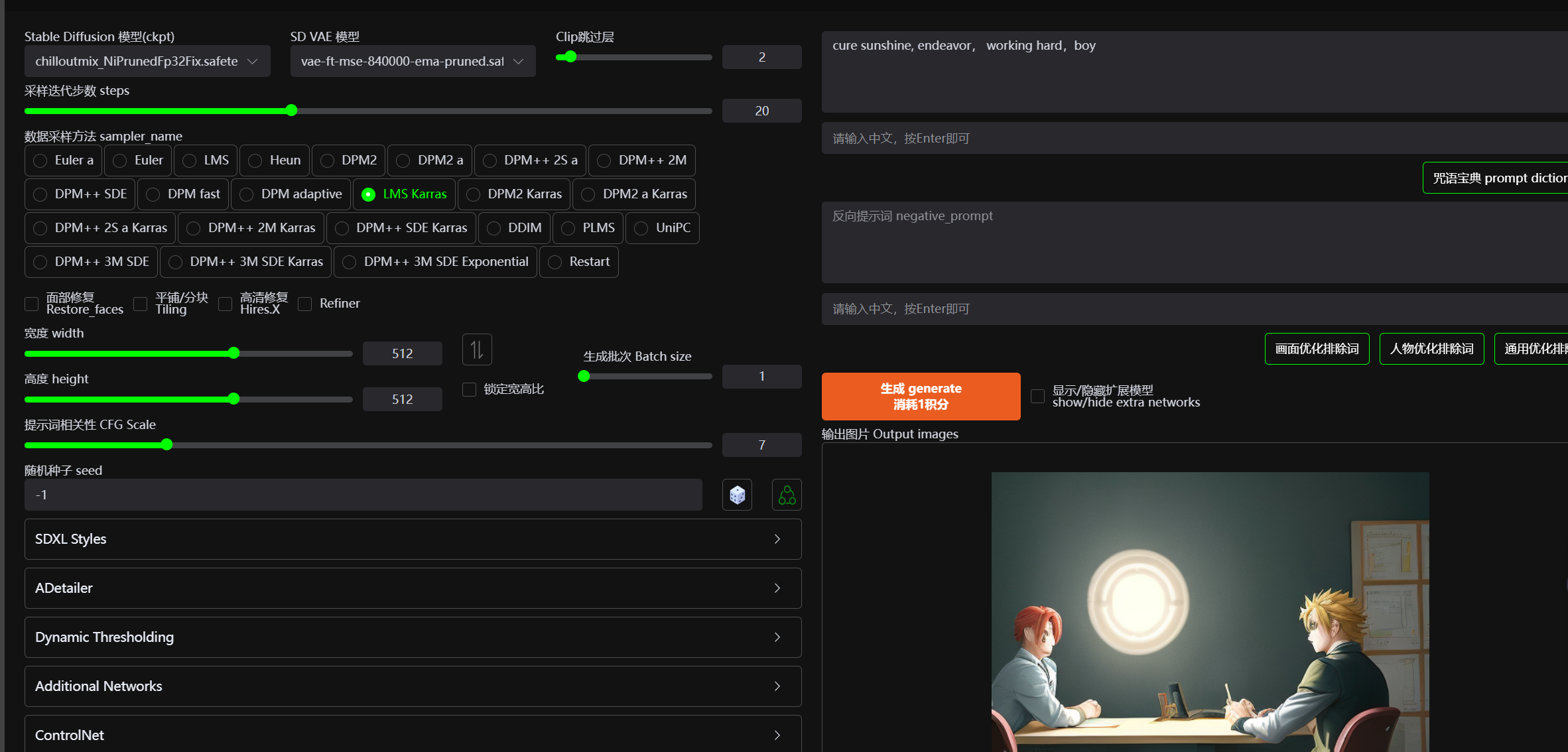
Task: Toggle the Refiner checkbox
Action: 304,304
